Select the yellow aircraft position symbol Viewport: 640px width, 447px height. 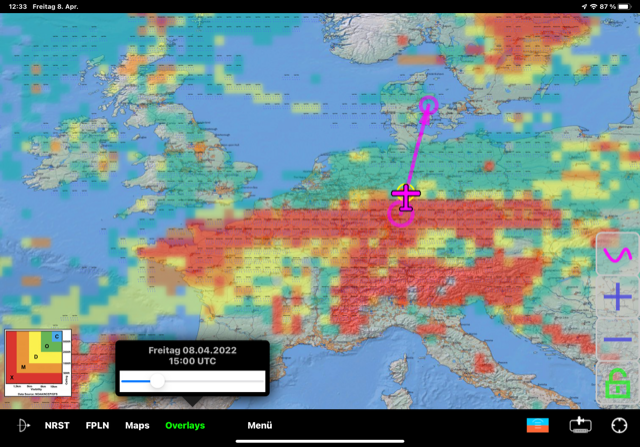[405, 196]
